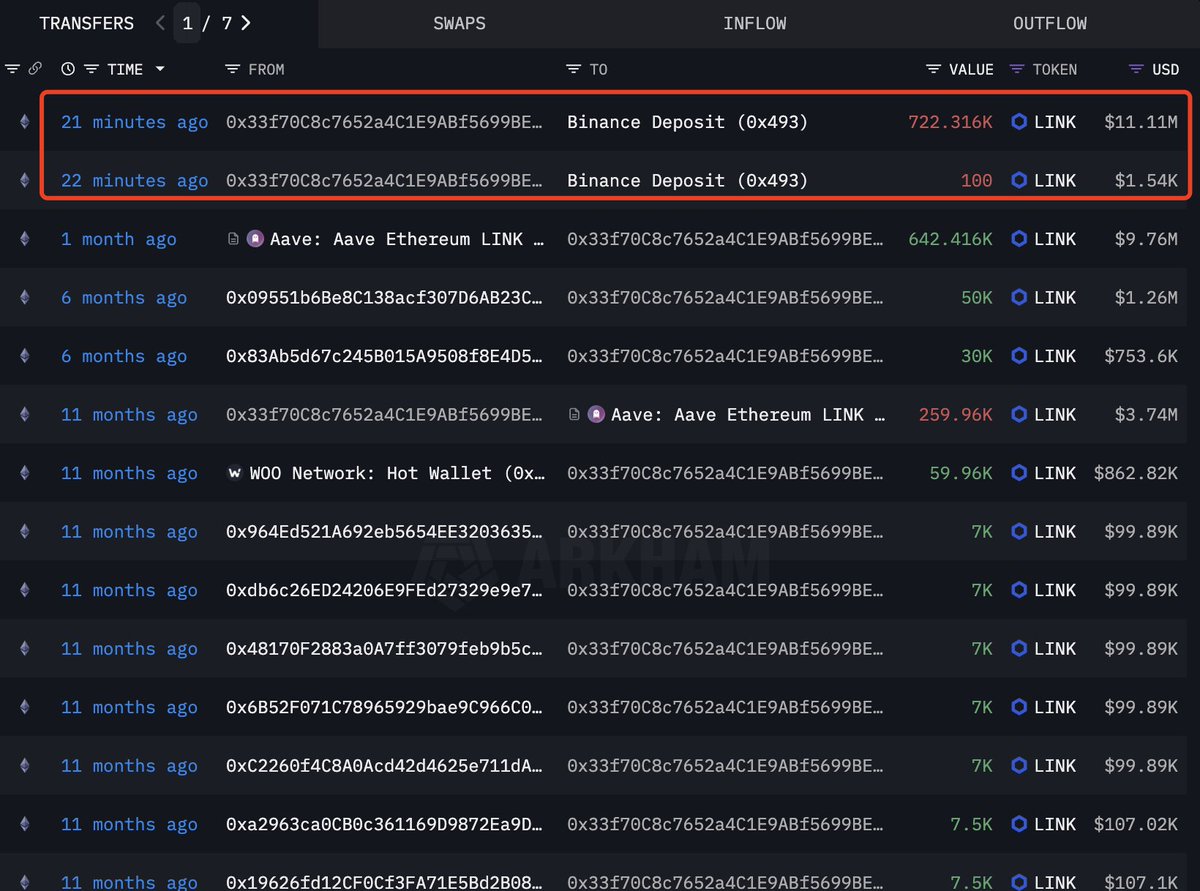Click the Ethereum icon on the 259.96K row
This screenshot has width=1200, height=891.
[25, 415]
